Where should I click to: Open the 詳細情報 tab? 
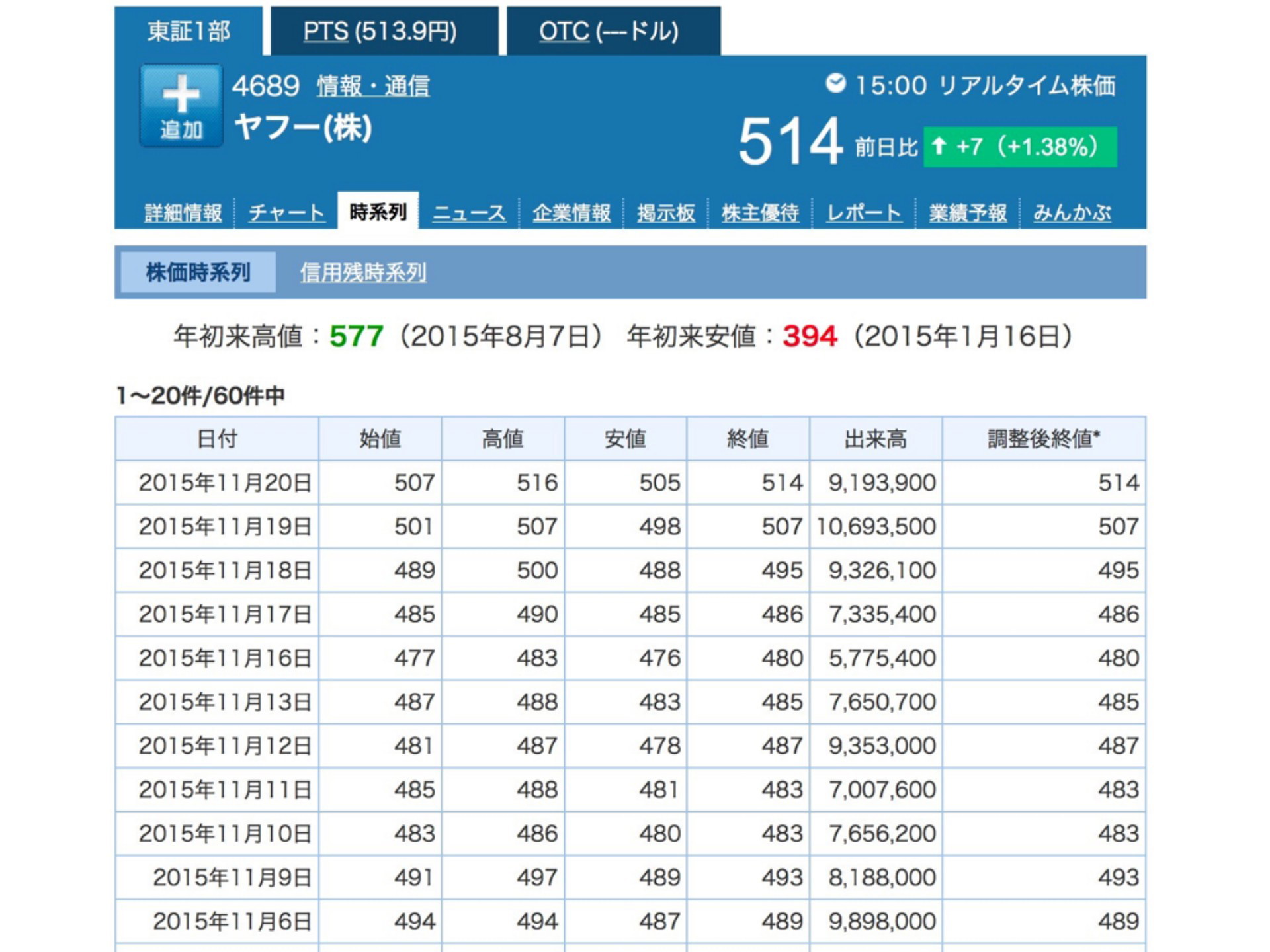pos(183,213)
